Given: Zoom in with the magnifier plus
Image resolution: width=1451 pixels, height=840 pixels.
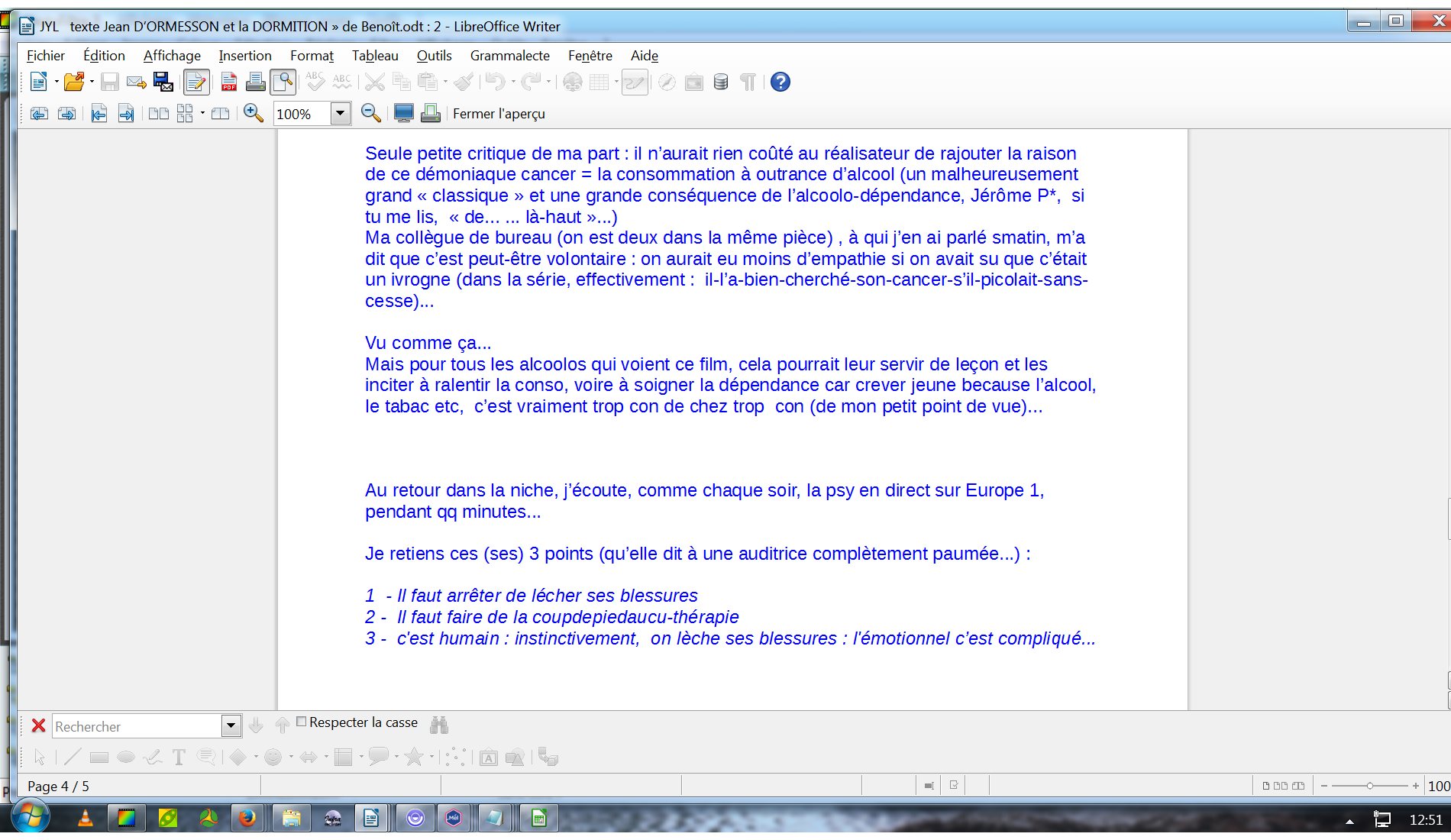Looking at the screenshot, I should [254, 114].
